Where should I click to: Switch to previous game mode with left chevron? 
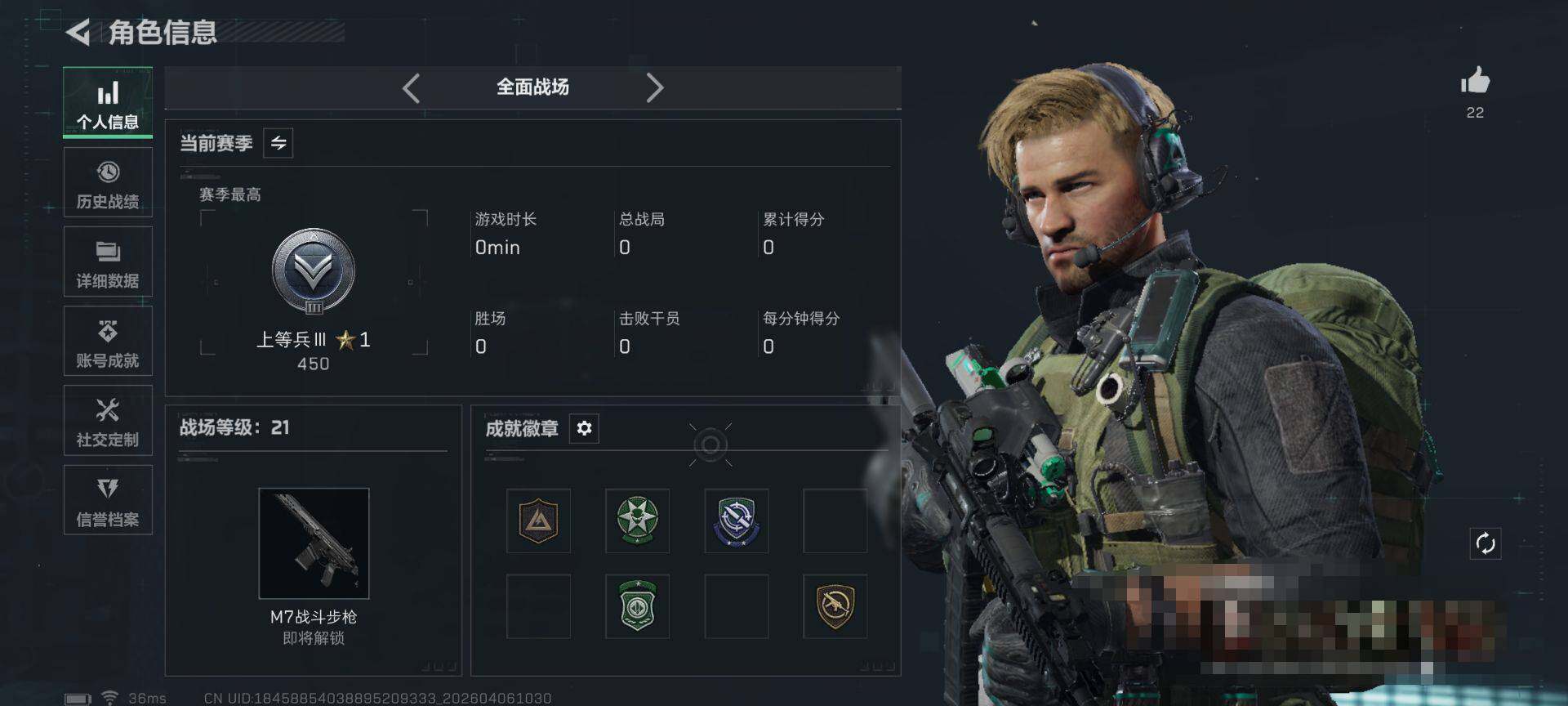point(411,87)
